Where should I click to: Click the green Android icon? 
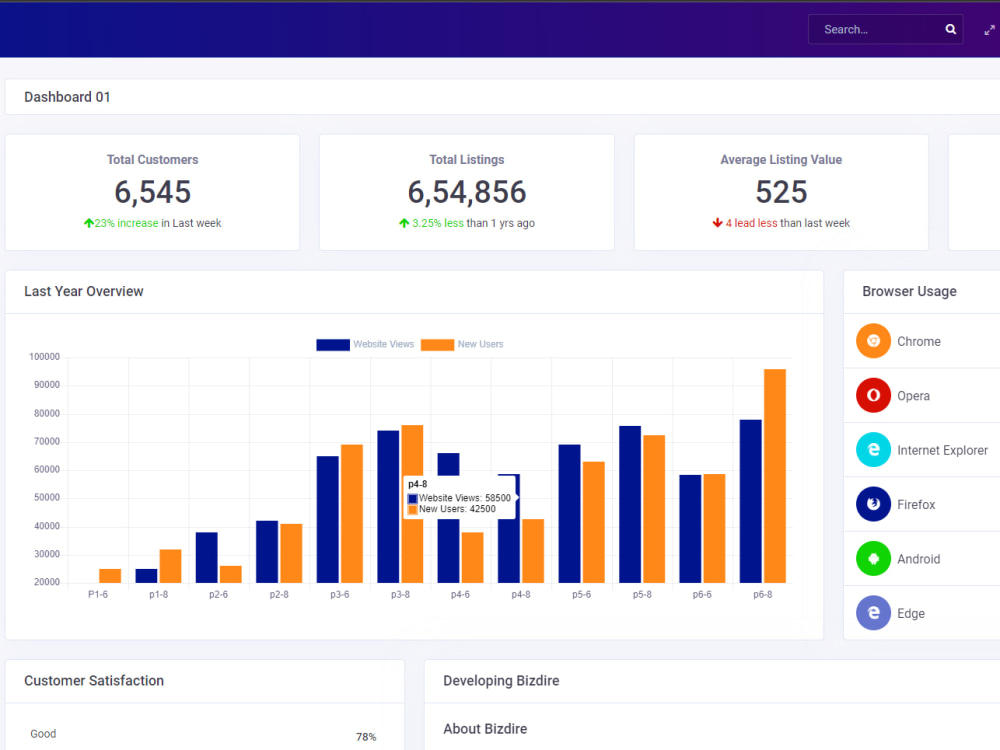pos(873,559)
